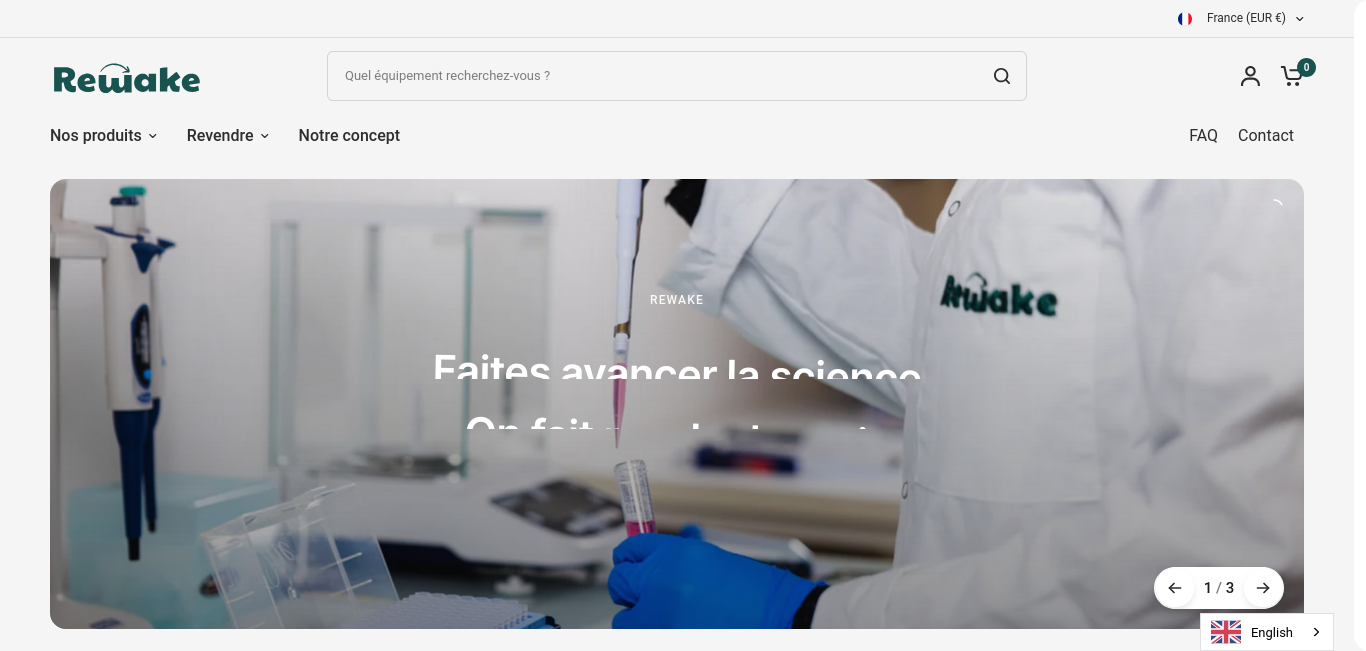
Task: Click the cart item count badge
Action: [x=1306, y=68]
